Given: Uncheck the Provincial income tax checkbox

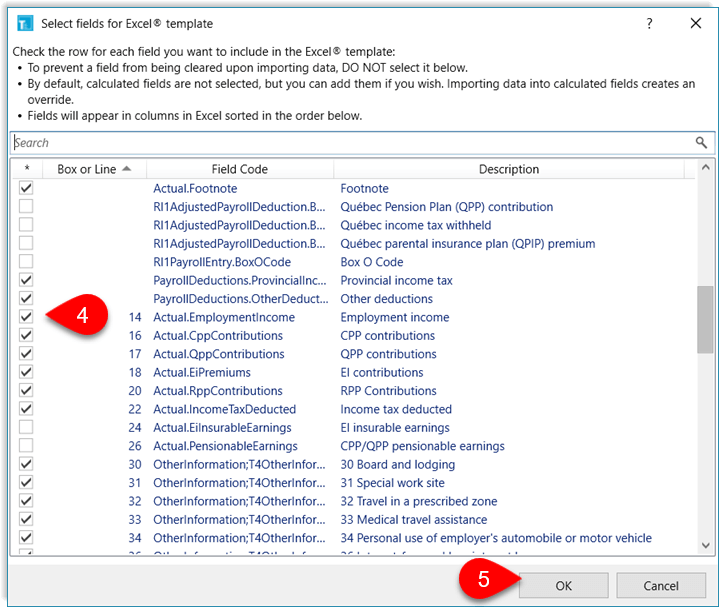Looking at the screenshot, I should tap(26, 280).
